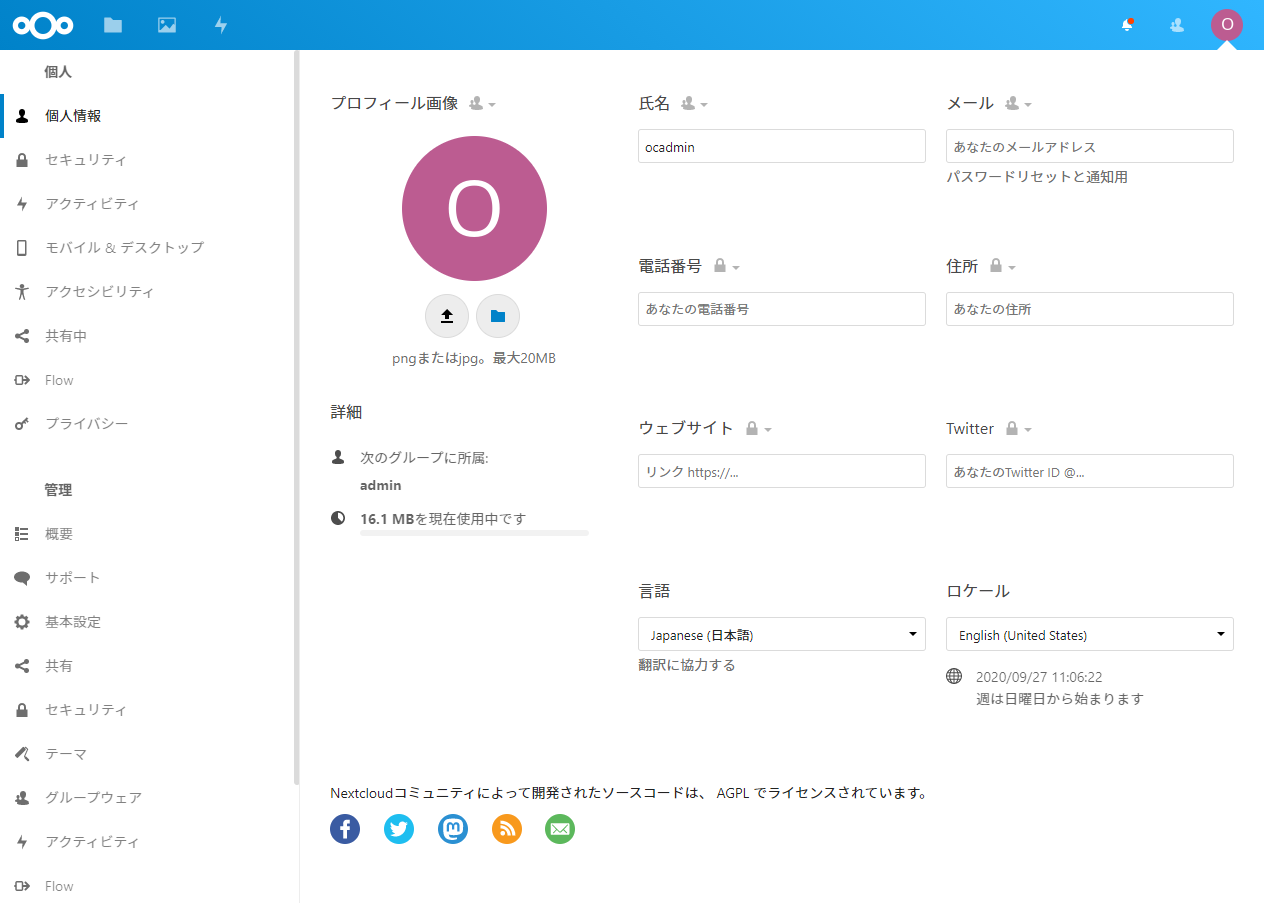Open the 言語 language dropdown

[782, 634]
